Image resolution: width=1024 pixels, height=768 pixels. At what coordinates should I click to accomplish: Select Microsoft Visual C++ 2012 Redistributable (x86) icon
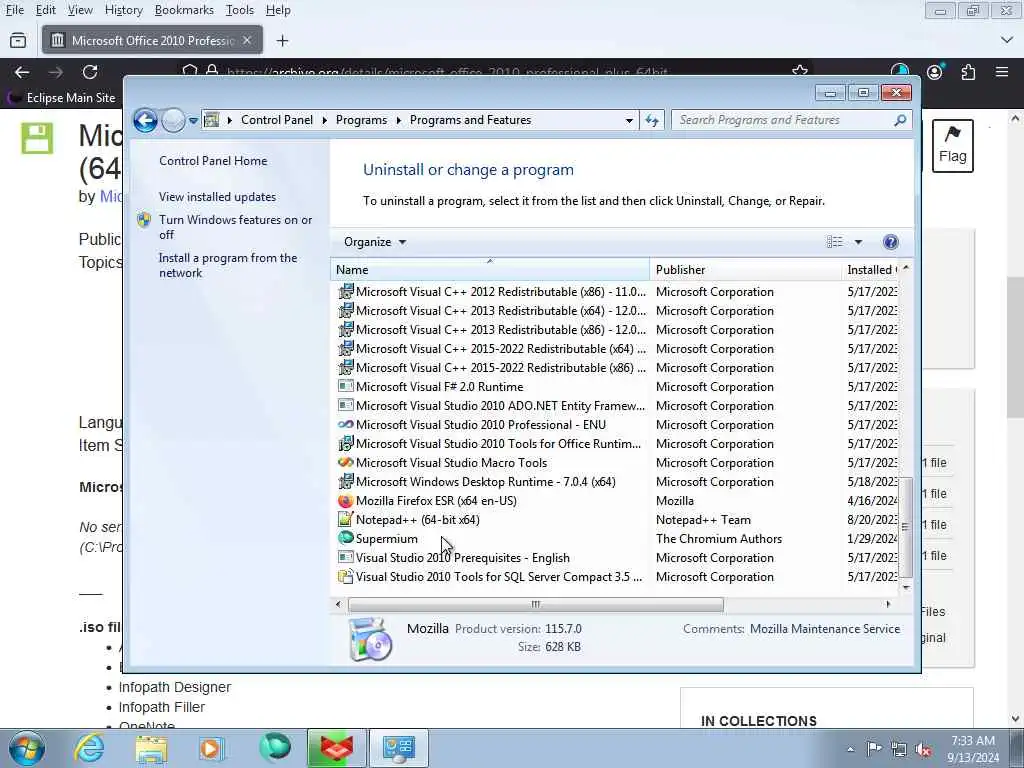tap(345, 291)
